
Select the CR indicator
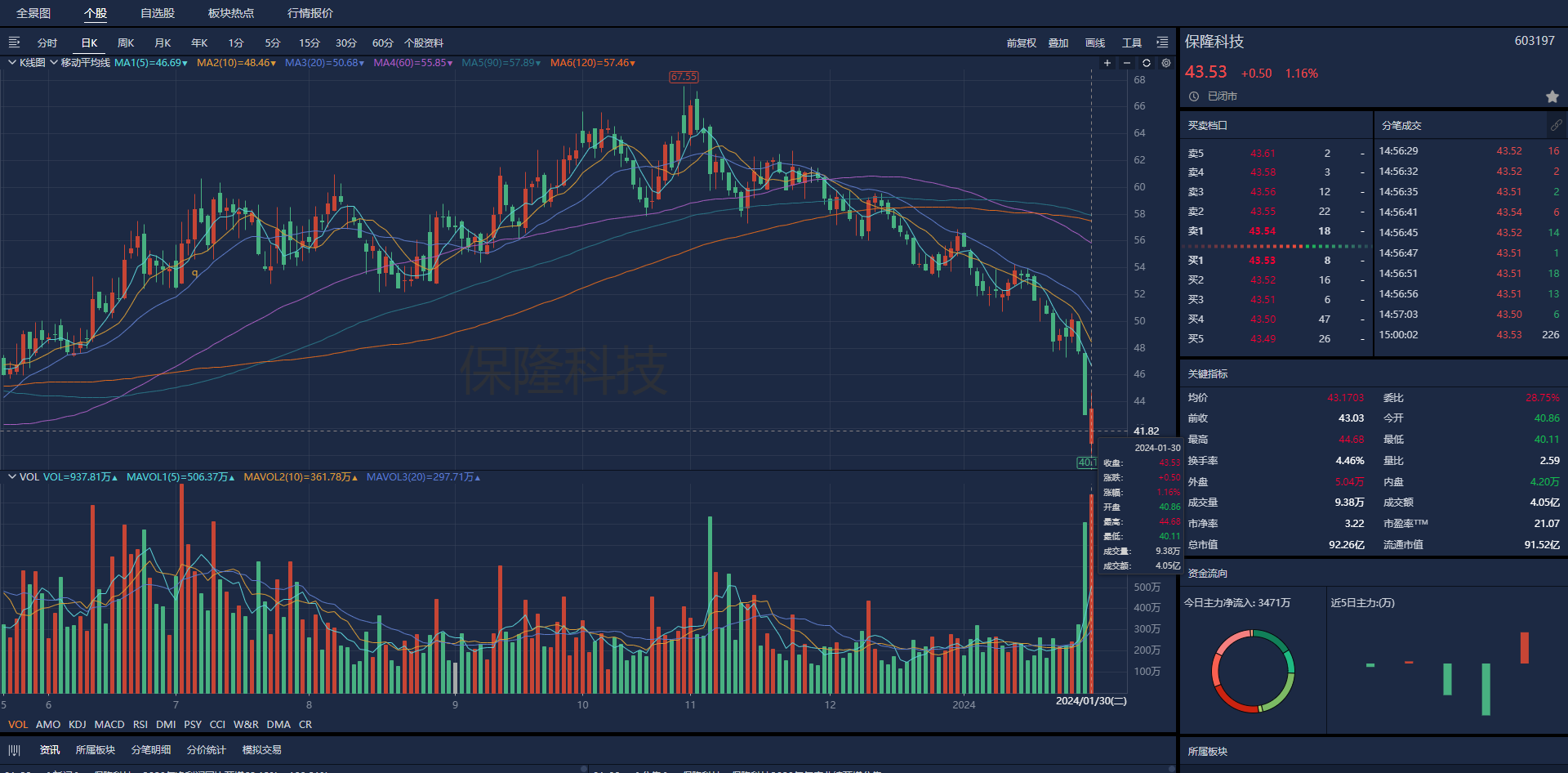pos(305,725)
